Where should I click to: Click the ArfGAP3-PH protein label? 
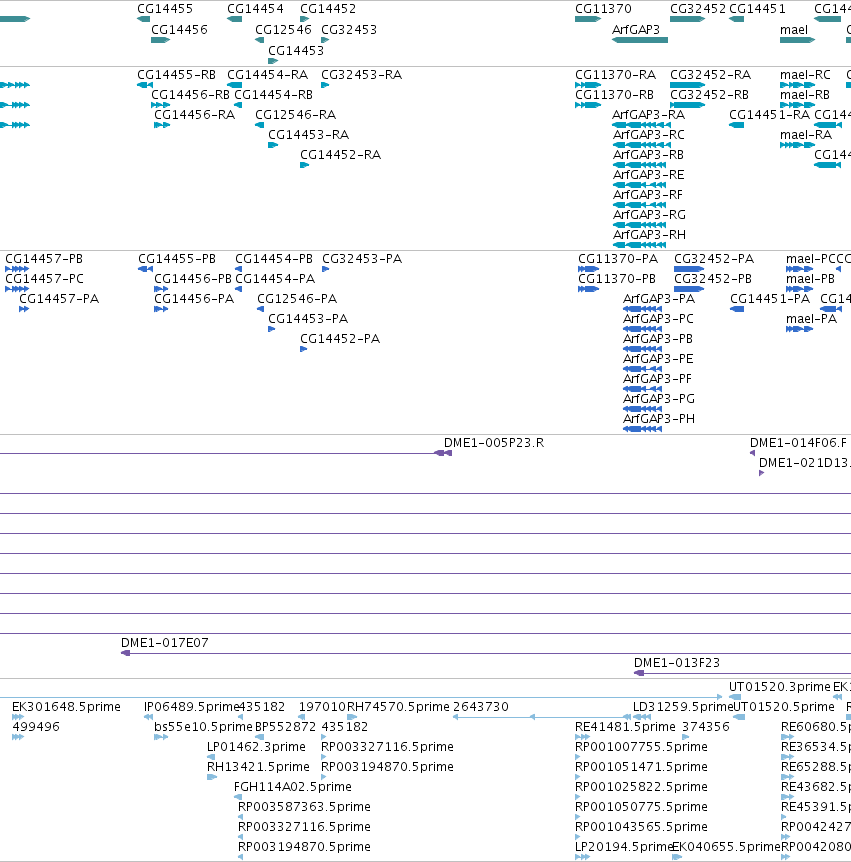(x=659, y=419)
